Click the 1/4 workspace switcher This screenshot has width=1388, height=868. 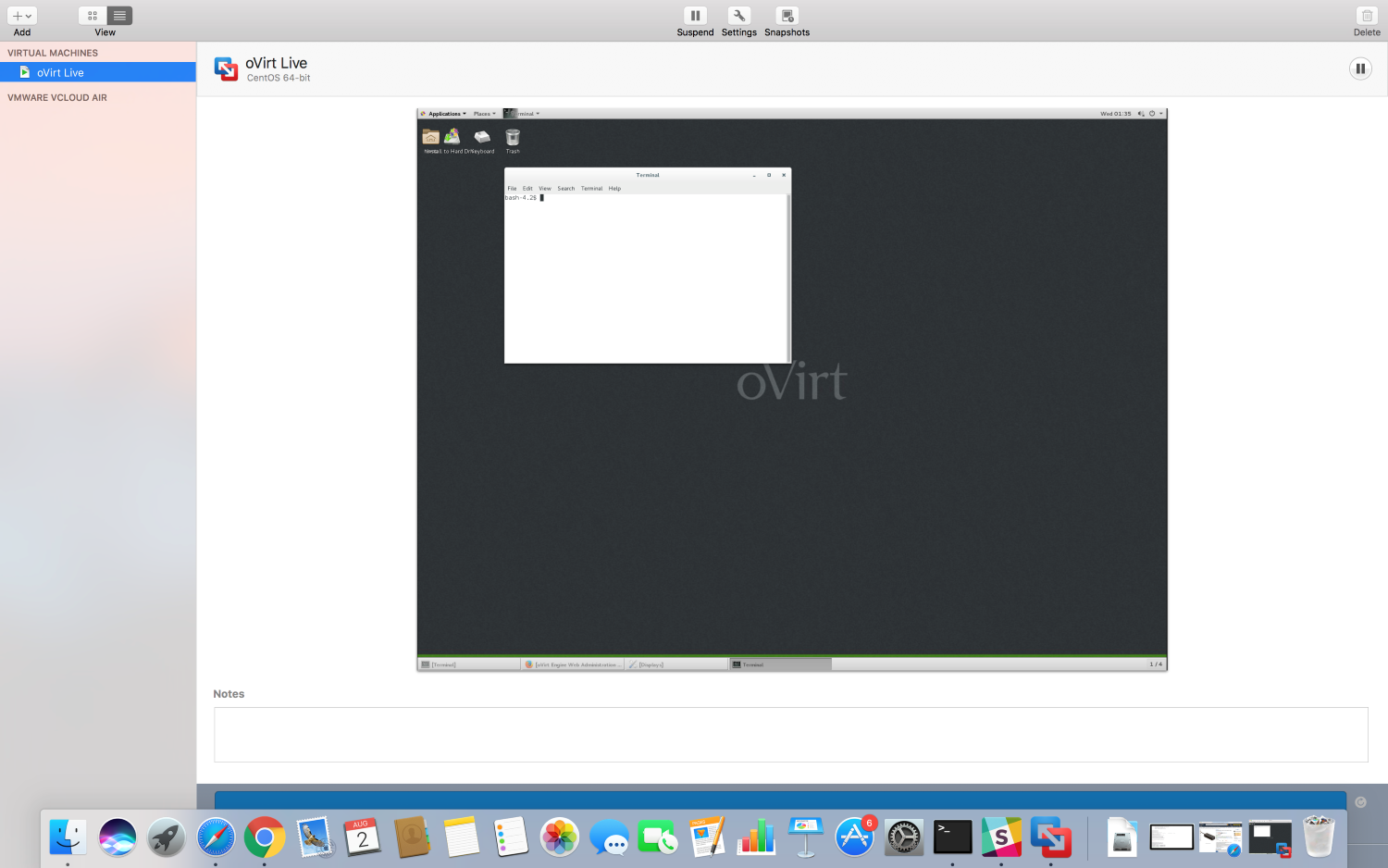(1156, 664)
